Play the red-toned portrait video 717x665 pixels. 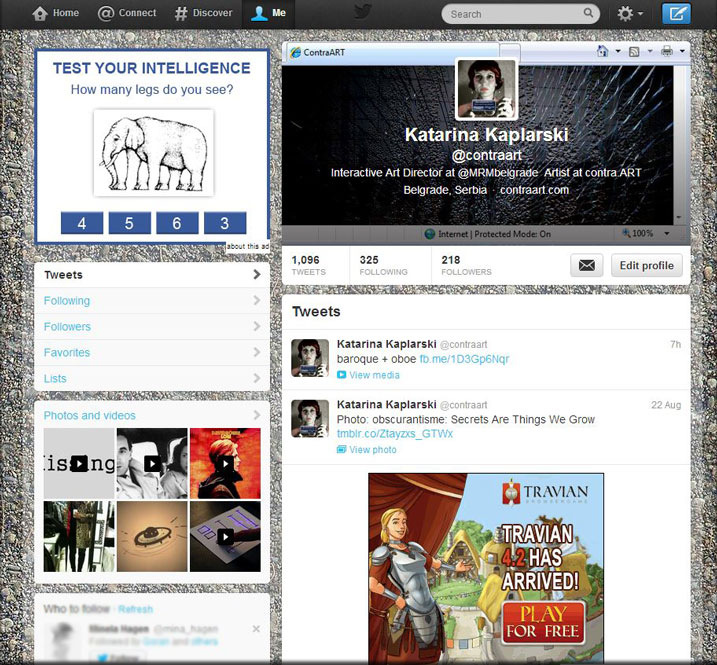225,463
